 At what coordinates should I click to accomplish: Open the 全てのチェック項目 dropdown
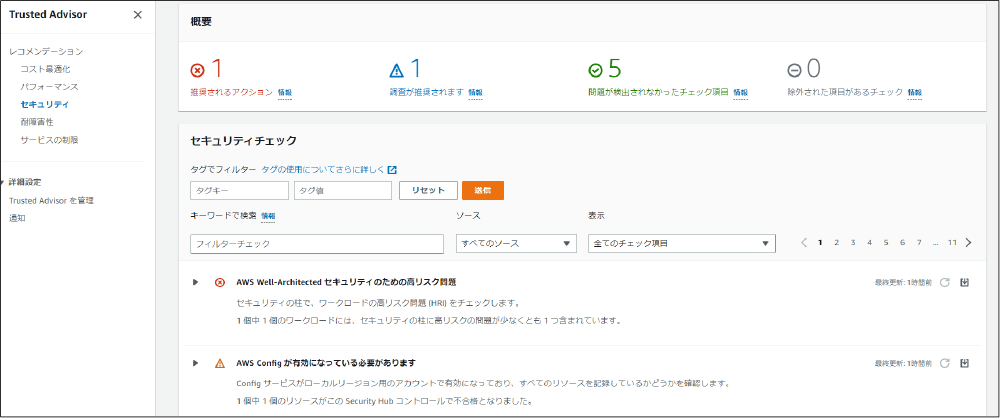[682, 244]
